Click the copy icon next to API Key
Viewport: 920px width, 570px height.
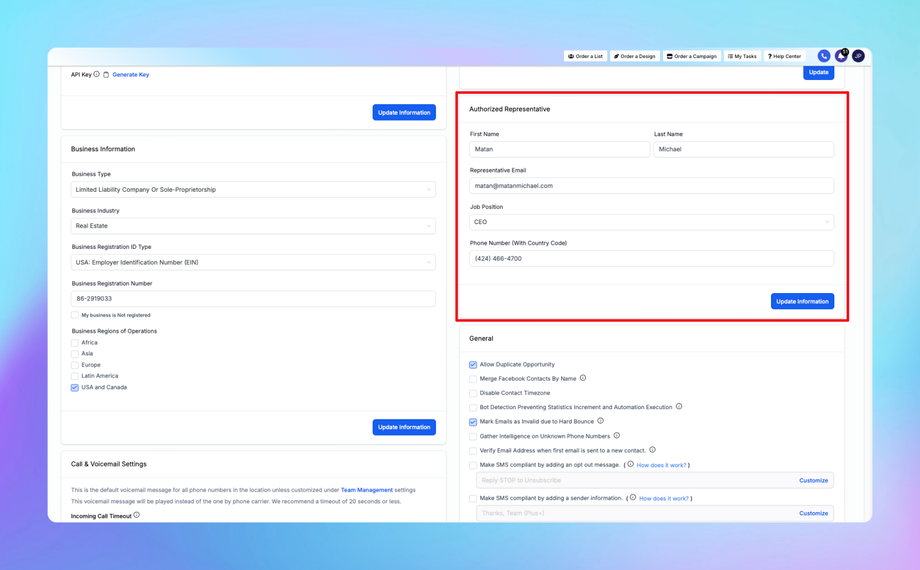point(106,75)
